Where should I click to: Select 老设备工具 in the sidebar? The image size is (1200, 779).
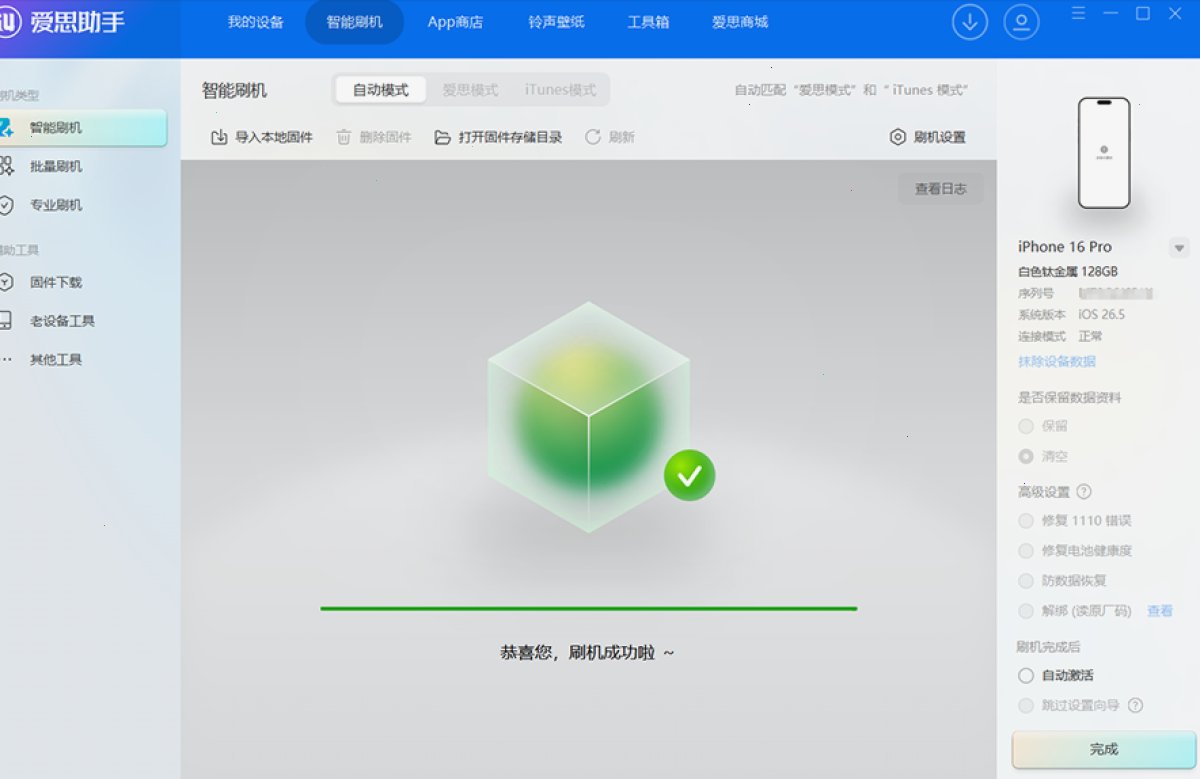click(x=62, y=321)
